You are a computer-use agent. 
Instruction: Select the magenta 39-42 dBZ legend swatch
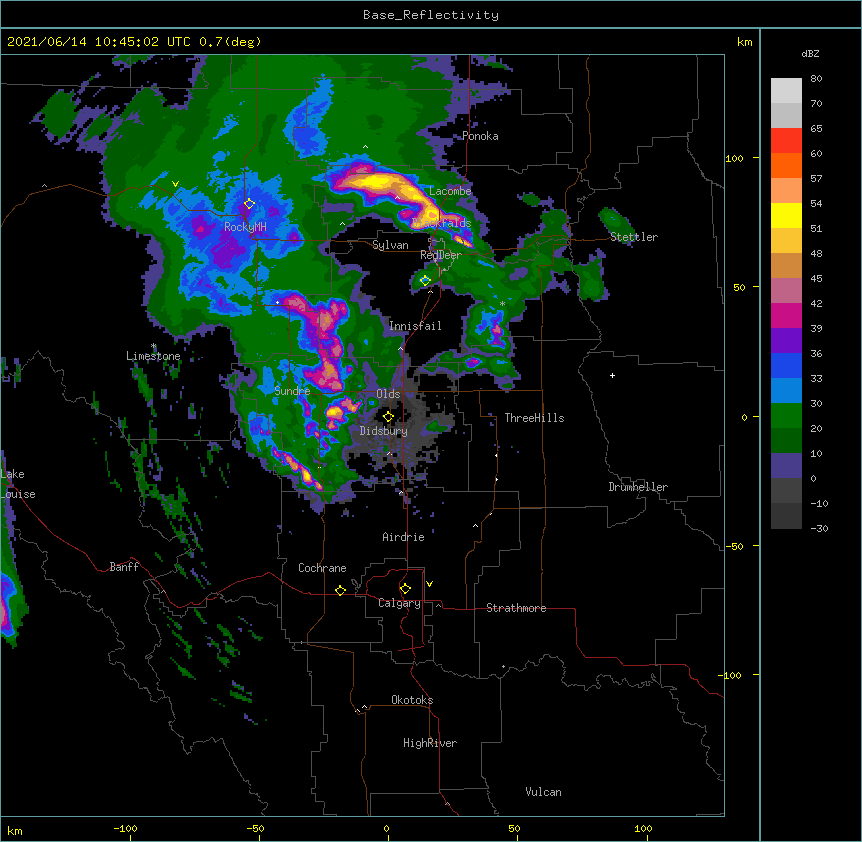click(x=786, y=316)
